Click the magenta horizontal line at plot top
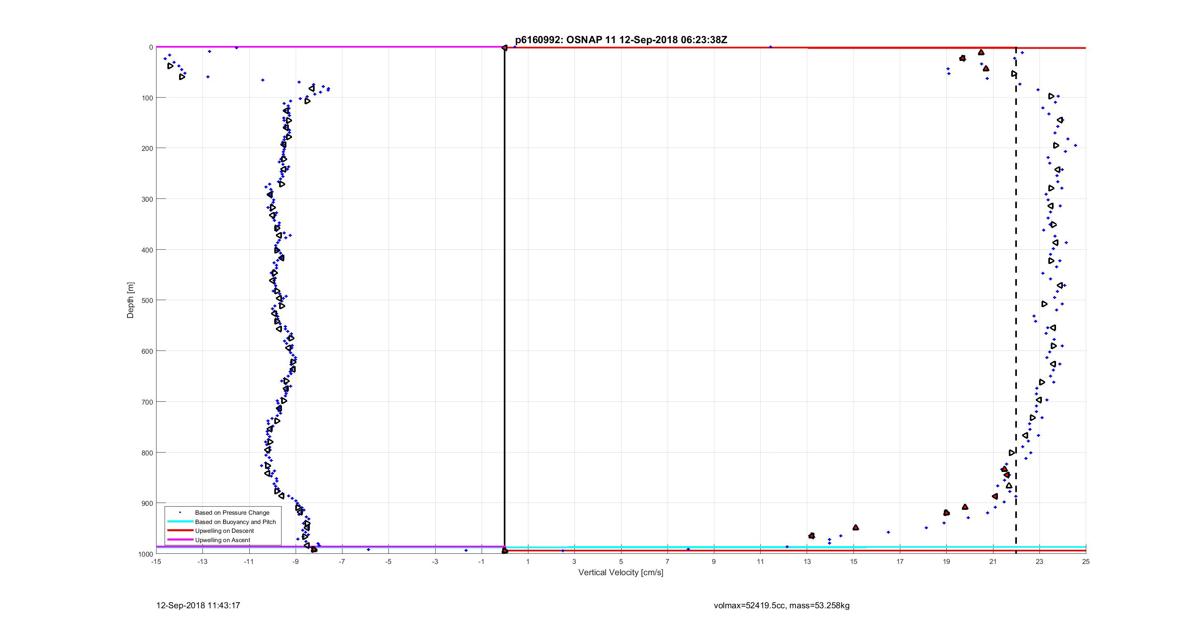 tap(330, 47)
